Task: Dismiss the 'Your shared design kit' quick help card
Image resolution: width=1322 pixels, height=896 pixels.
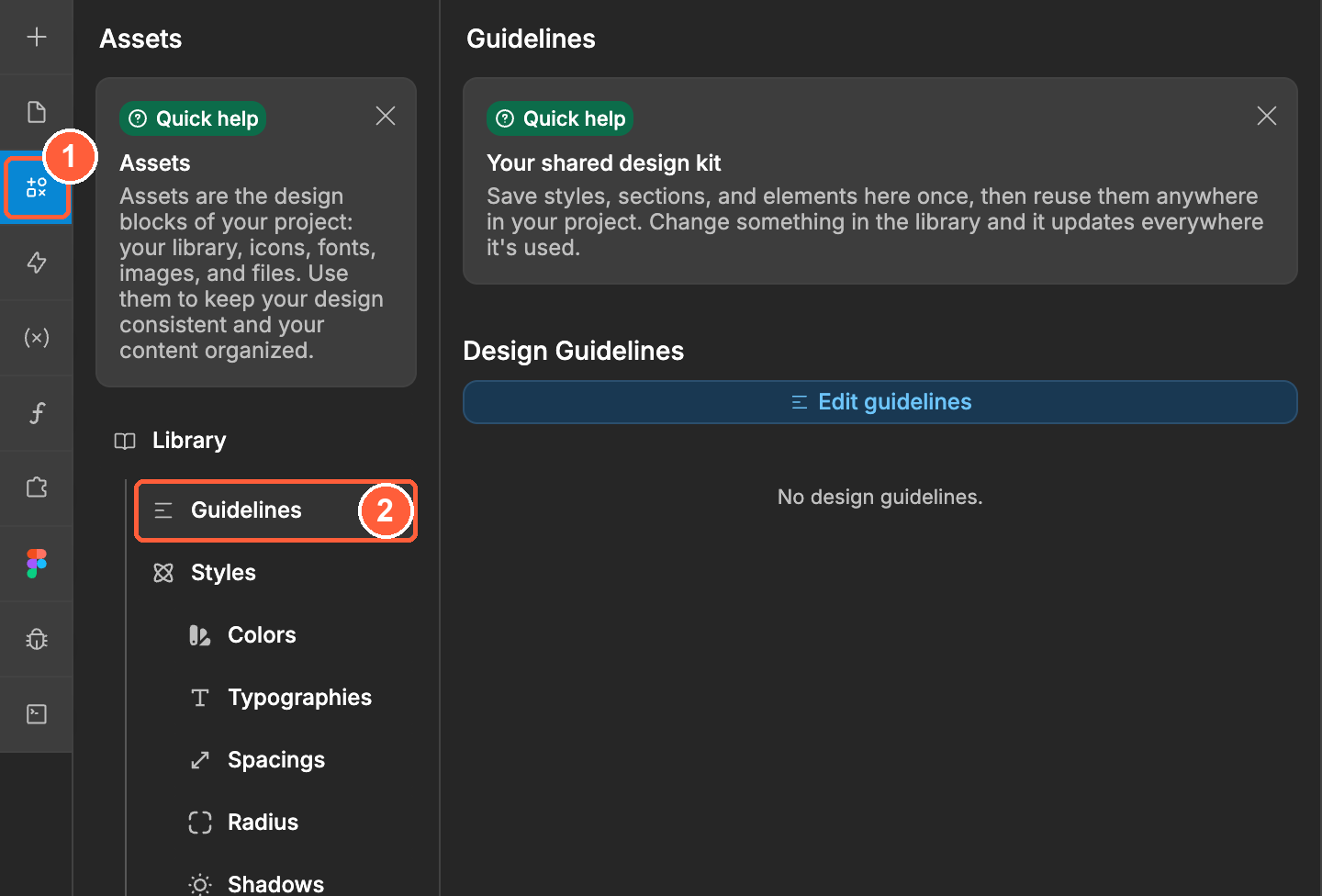Action: coord(1267,116)
